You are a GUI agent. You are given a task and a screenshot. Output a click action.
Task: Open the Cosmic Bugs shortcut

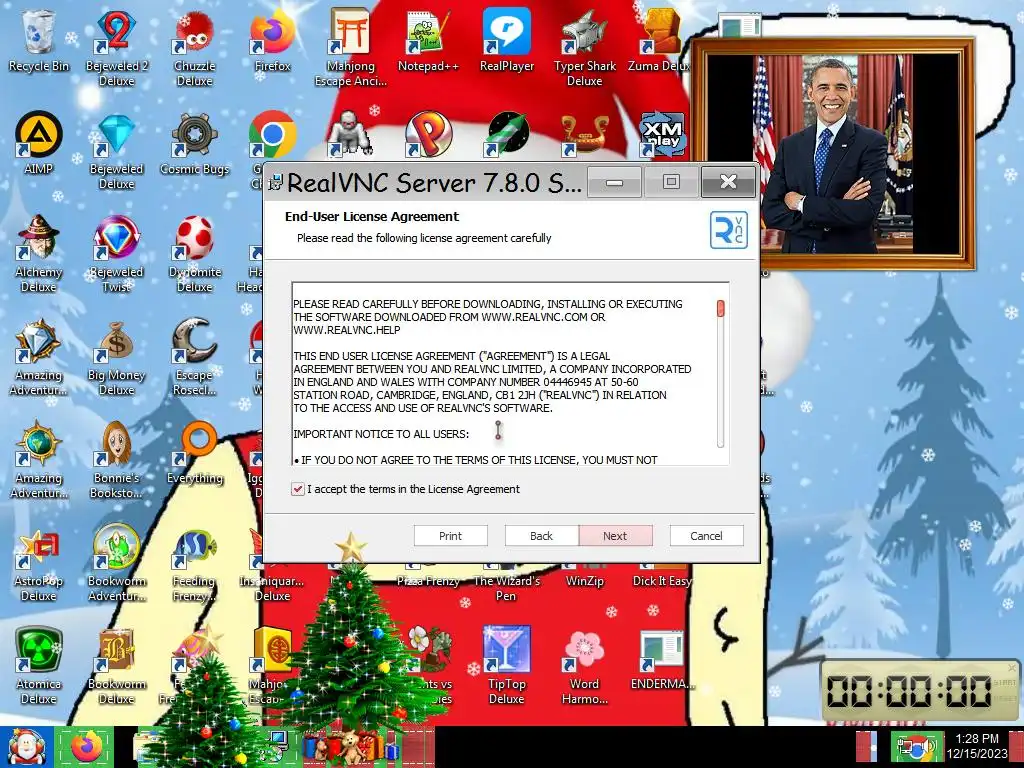tap(194, 144)
